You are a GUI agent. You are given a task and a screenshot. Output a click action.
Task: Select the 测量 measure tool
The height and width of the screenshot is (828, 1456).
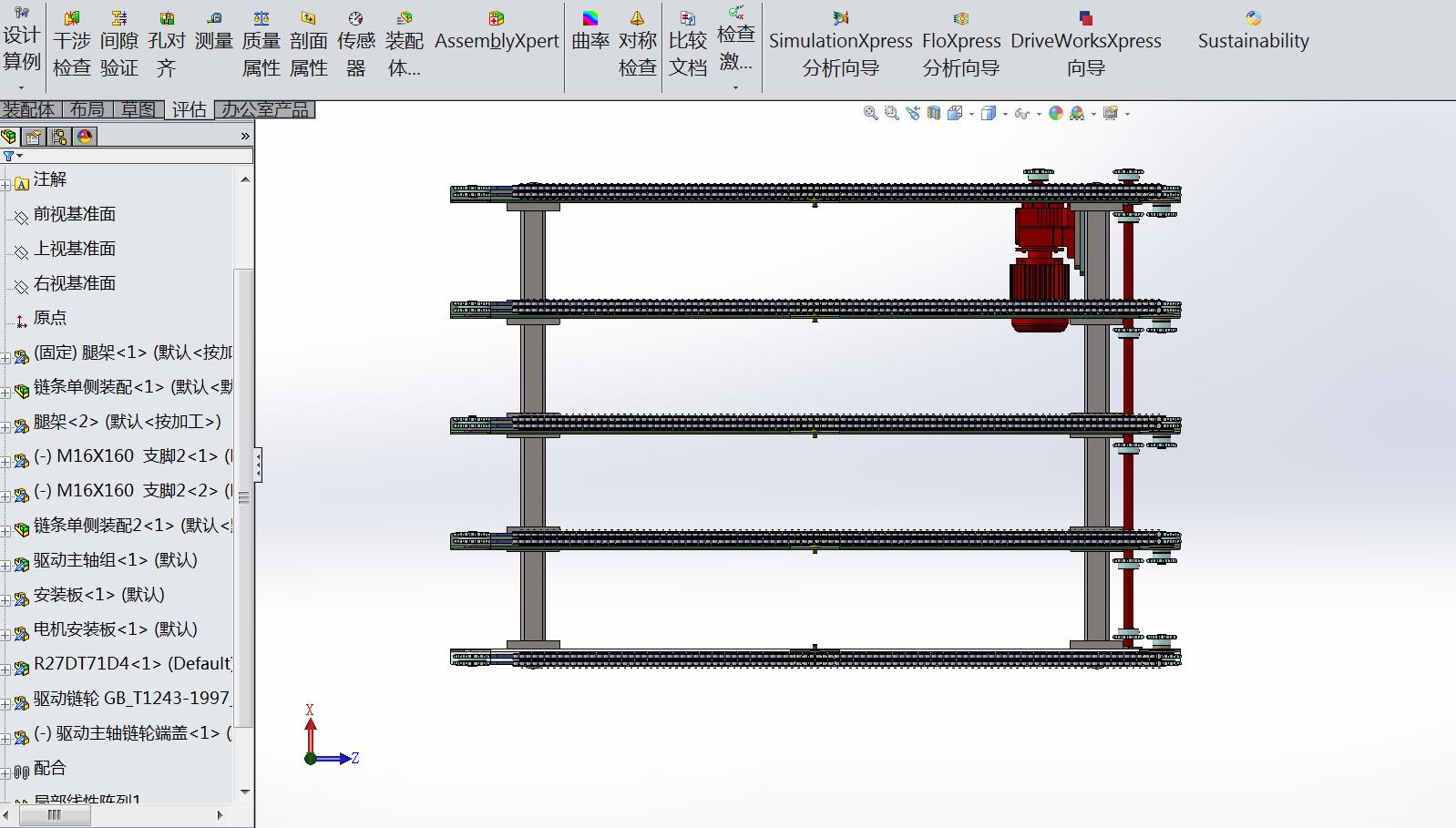pyautogui.click(x=214, y=31)
